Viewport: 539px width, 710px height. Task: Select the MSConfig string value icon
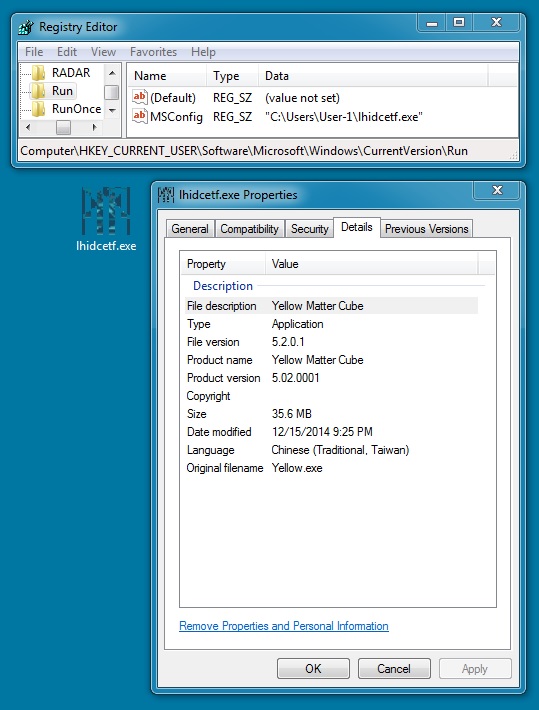click(140, 116)
